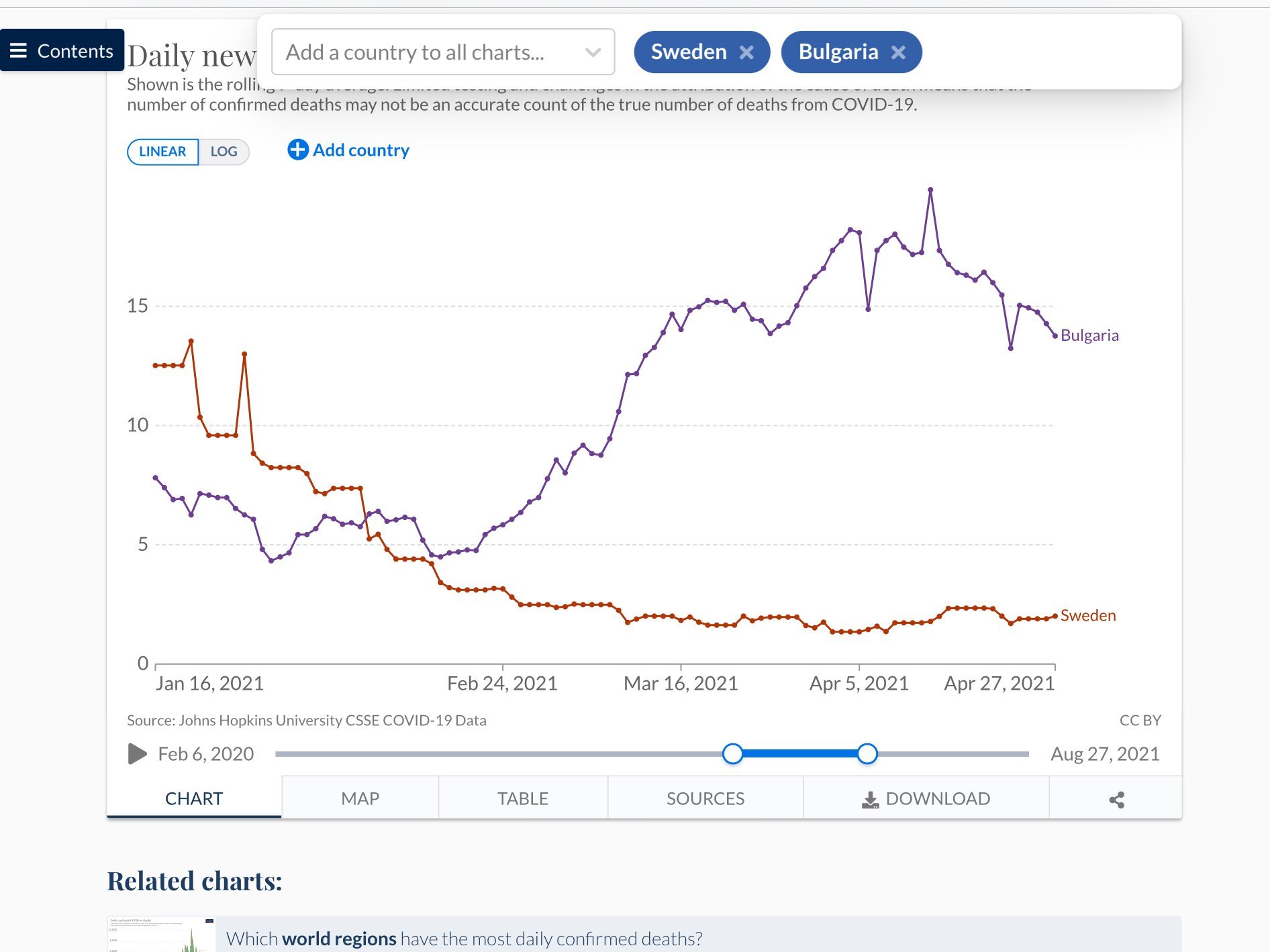This screenshot has width=1270, height=952.
Task: Expand the country selector dropdown arrow
Action: (592, 52)
